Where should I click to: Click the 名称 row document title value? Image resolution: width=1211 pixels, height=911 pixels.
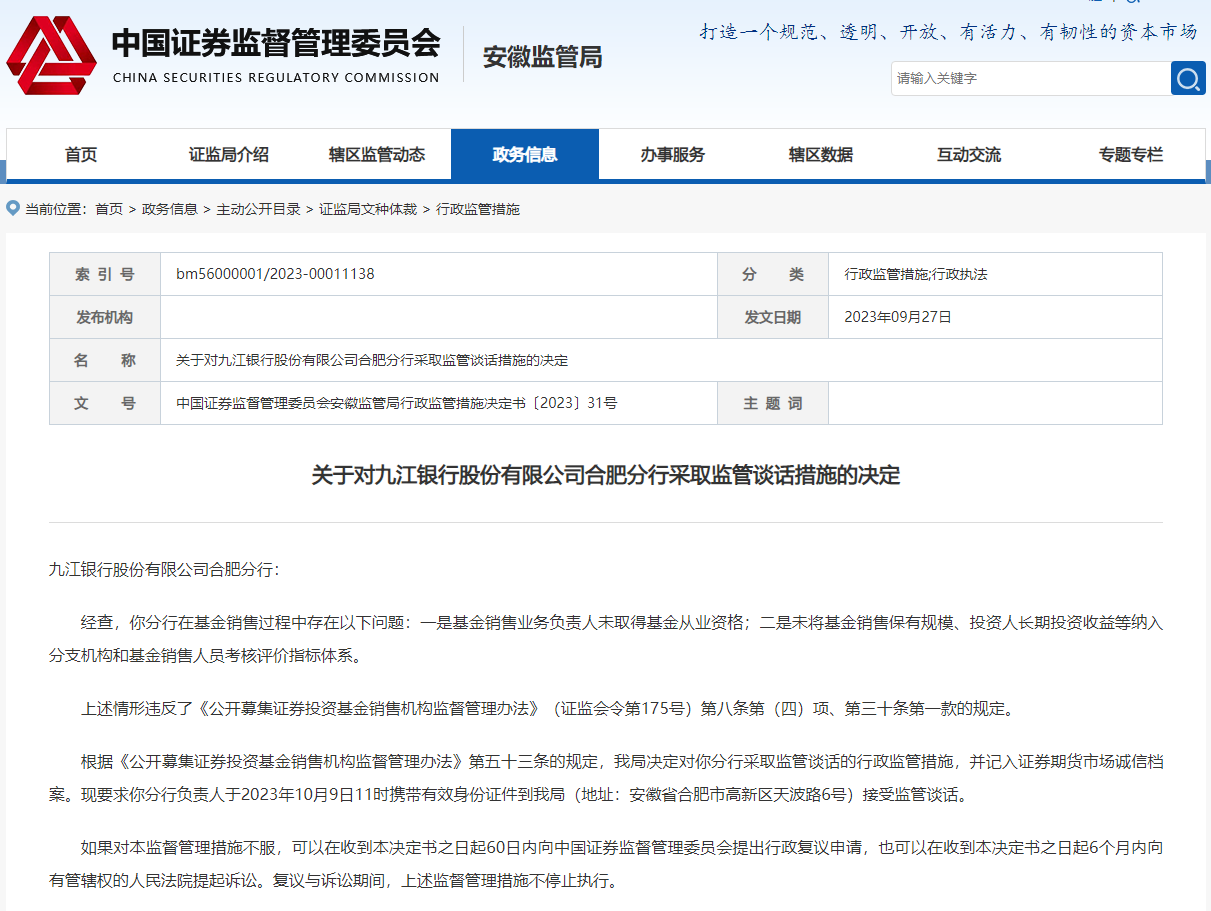point(372,360)
